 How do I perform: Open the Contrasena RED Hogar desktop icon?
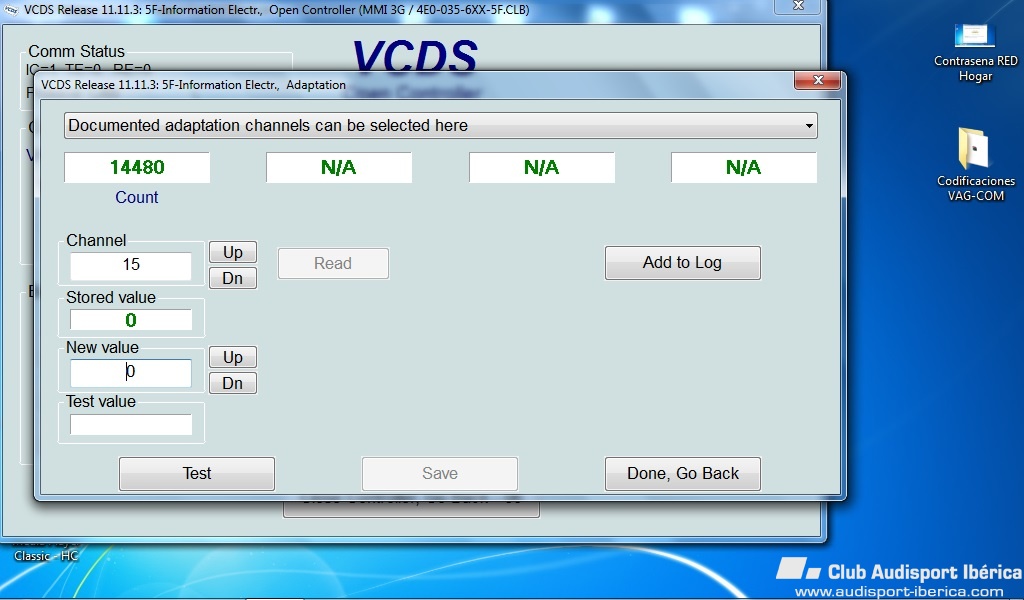click(975, 52)
